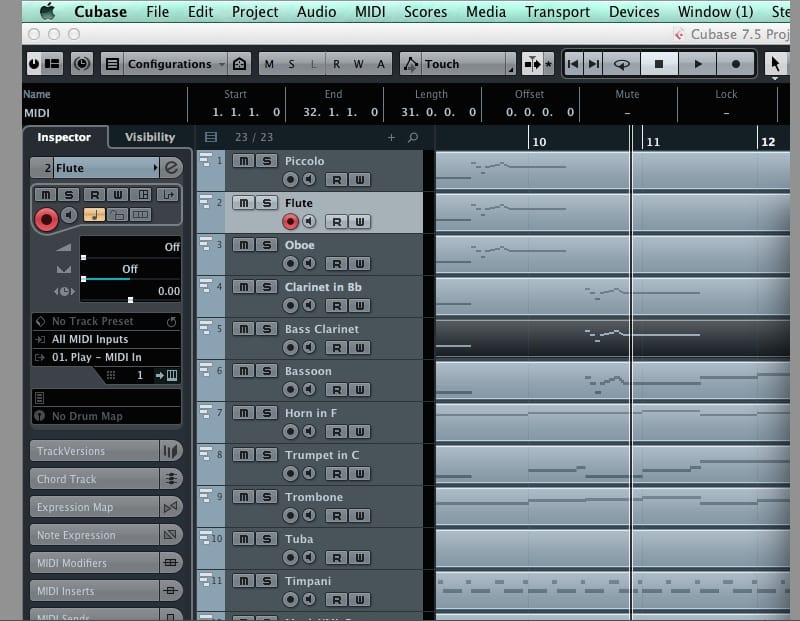This screenshot has height=621, width=800.
Task: Record-enable the Timpani track
Action: click(x=290, y=599)
